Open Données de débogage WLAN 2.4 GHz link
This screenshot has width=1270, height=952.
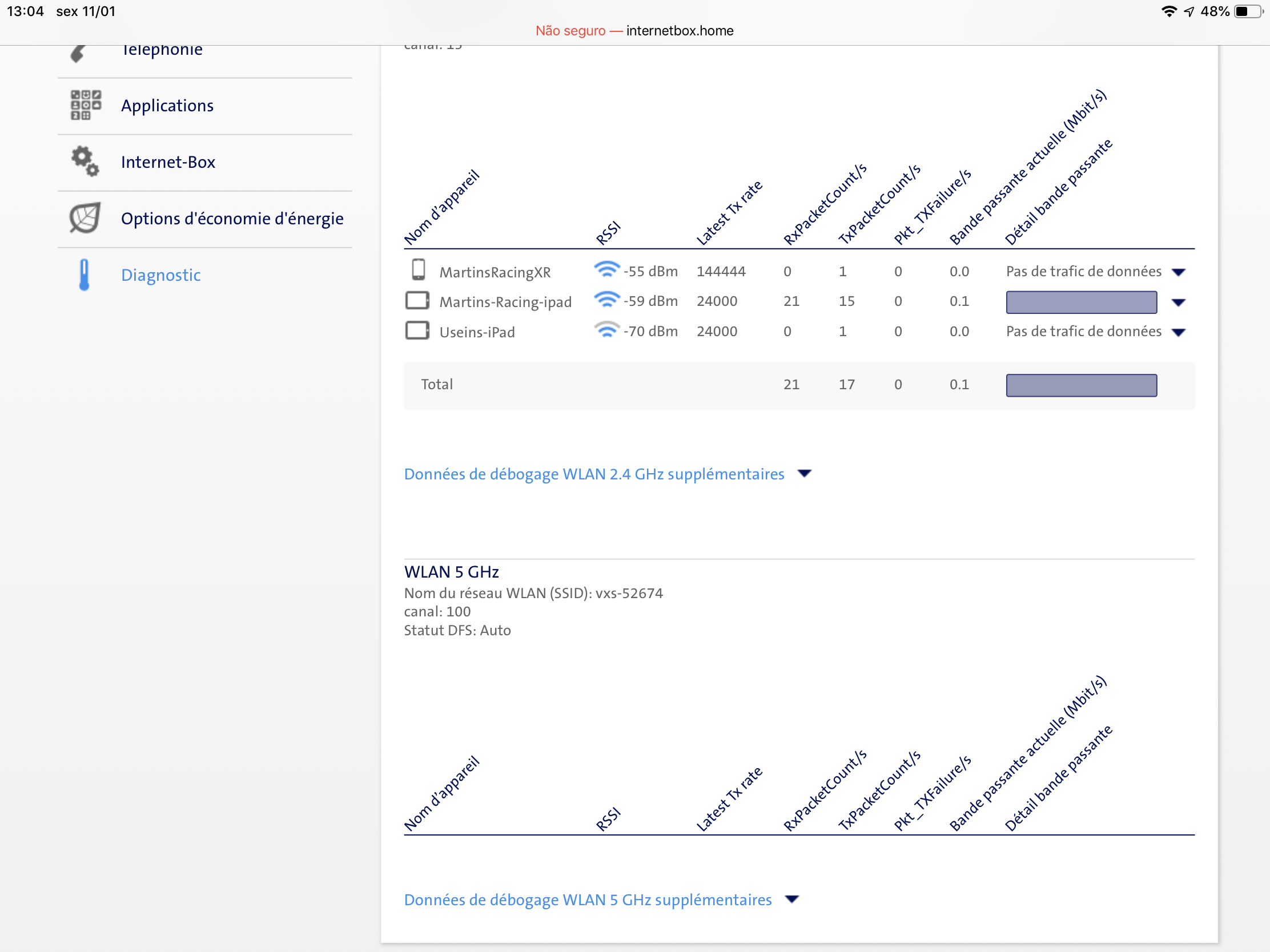[x=594, y=474]
